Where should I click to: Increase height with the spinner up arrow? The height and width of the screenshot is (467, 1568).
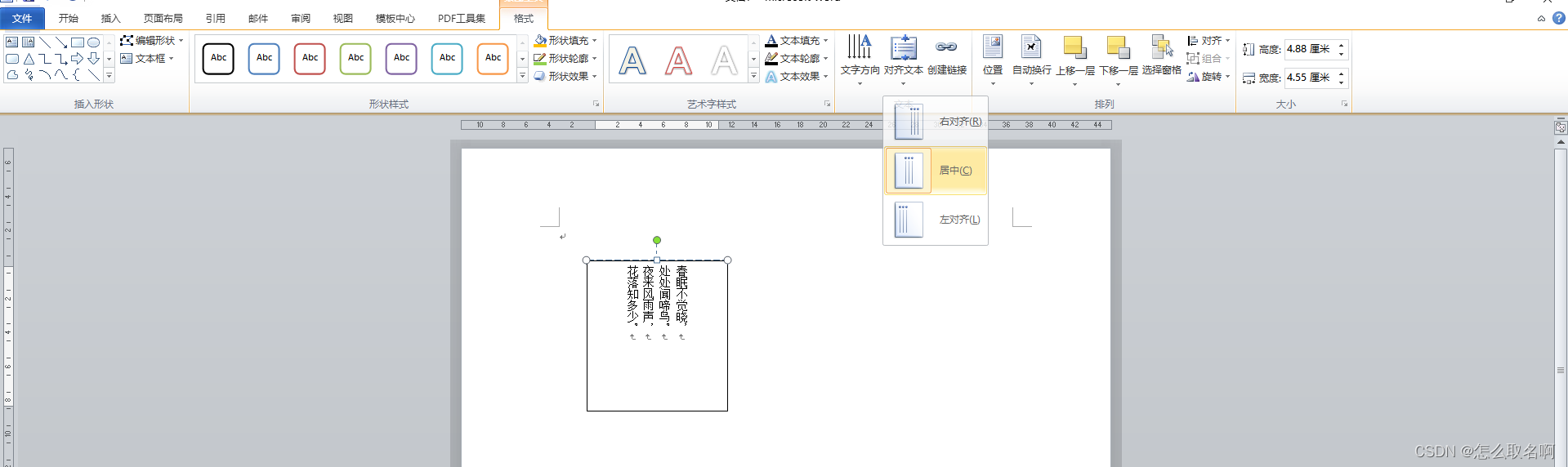click(1341, 45)
